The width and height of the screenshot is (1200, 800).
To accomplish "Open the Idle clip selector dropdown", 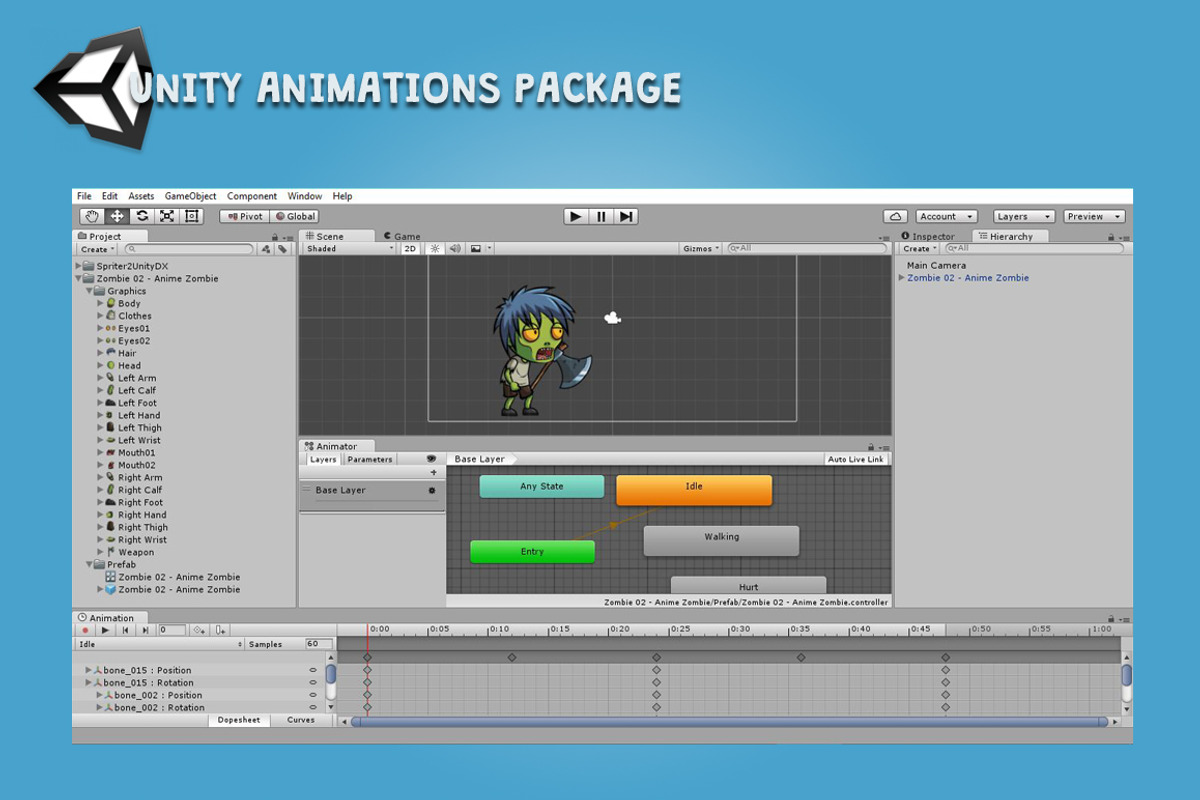I will tap(160, 645).
